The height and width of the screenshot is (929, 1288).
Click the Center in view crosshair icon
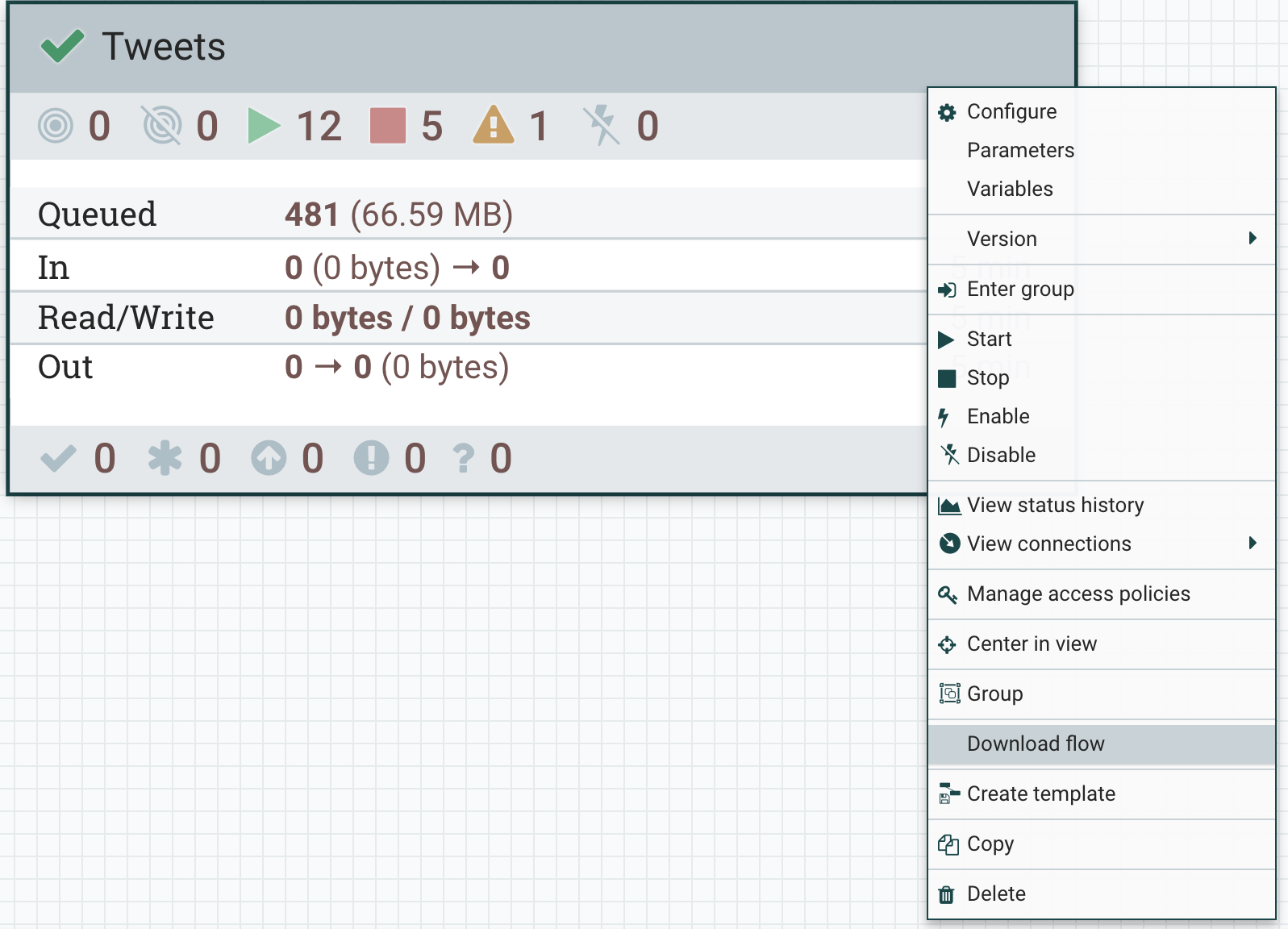point(947,644)
